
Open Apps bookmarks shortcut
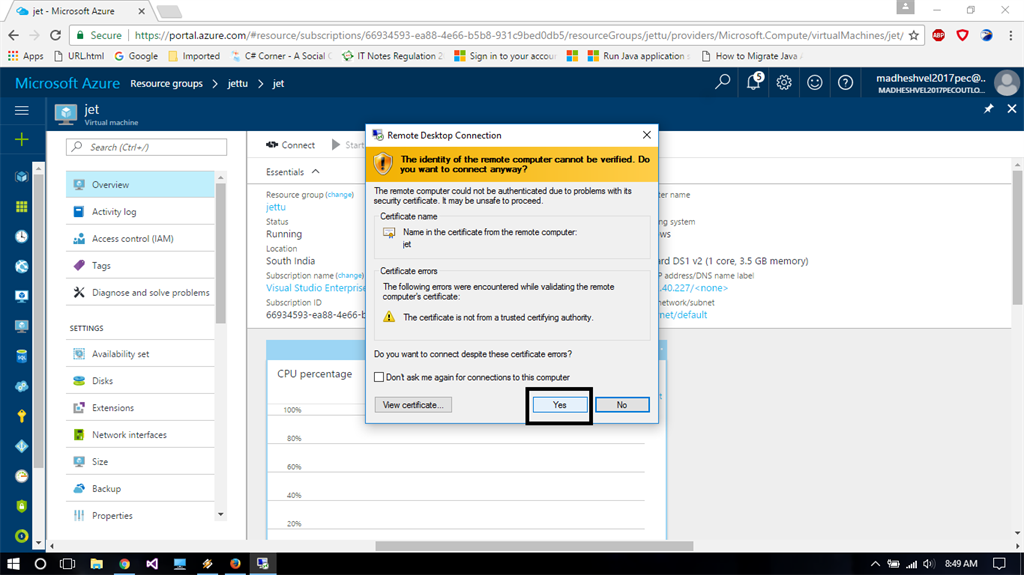pyautogui.click(x=25, y=56)
